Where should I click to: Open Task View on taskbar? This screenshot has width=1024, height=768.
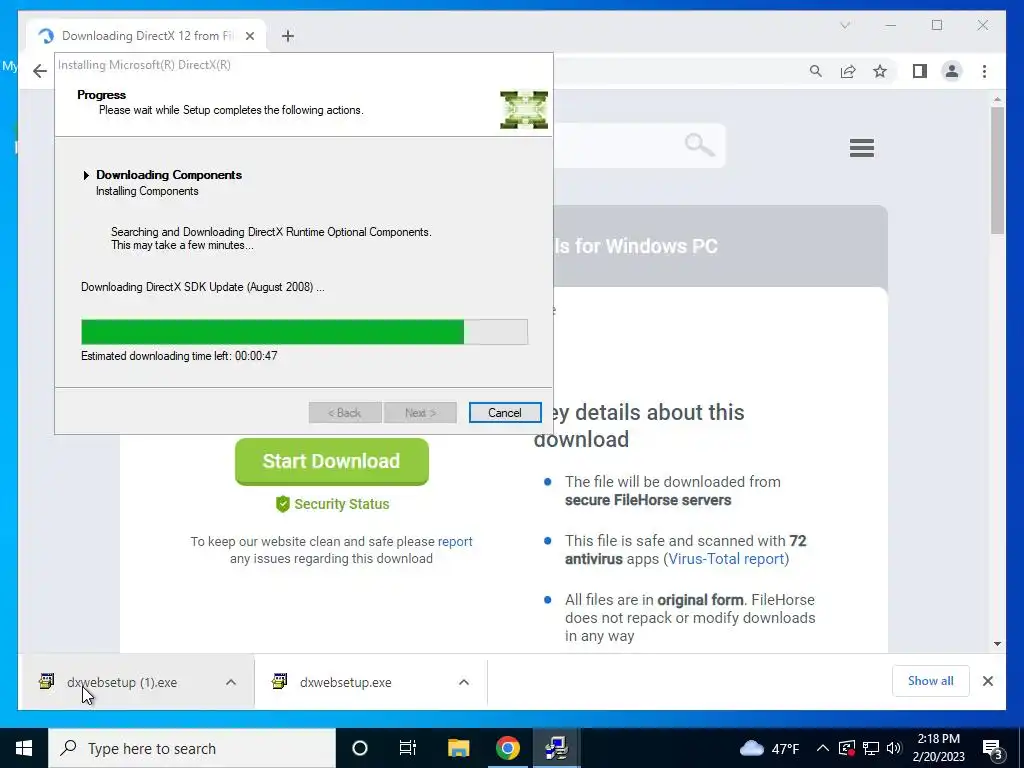pos(408,748)
